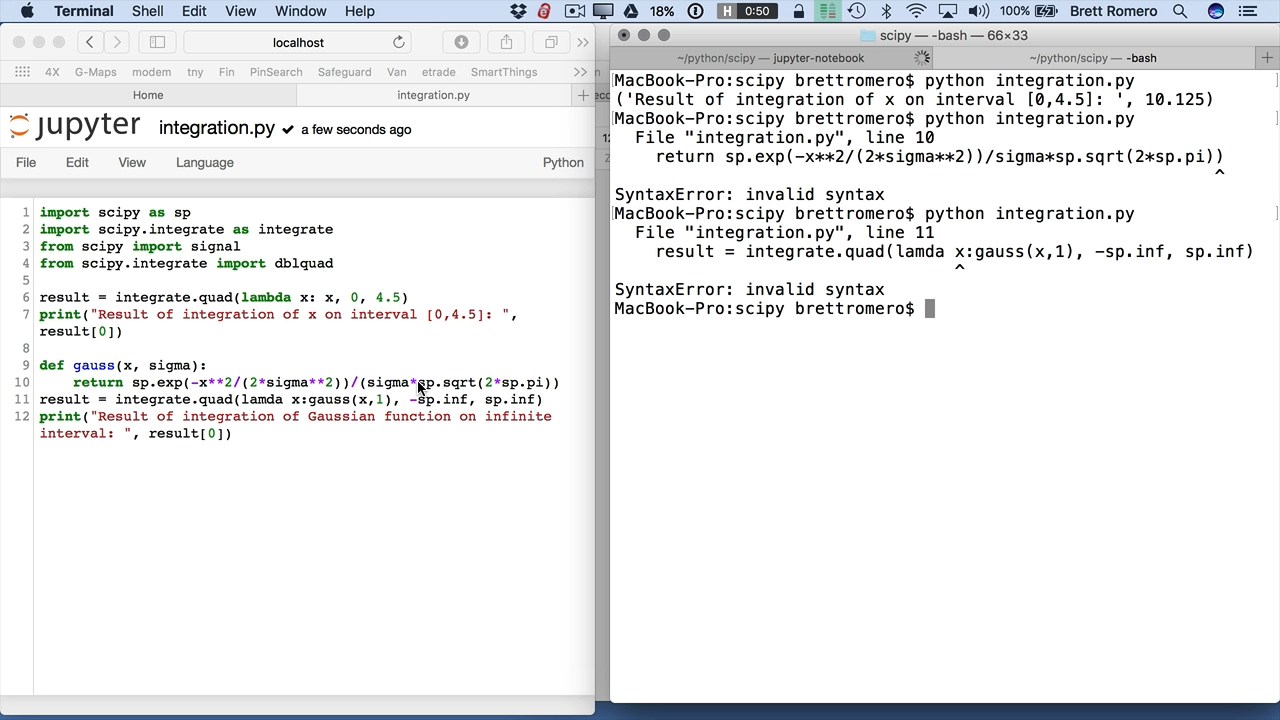Open the G-Maps bookmark
The width and height of the screenshot is (1280, 720).
coord(95,72)
